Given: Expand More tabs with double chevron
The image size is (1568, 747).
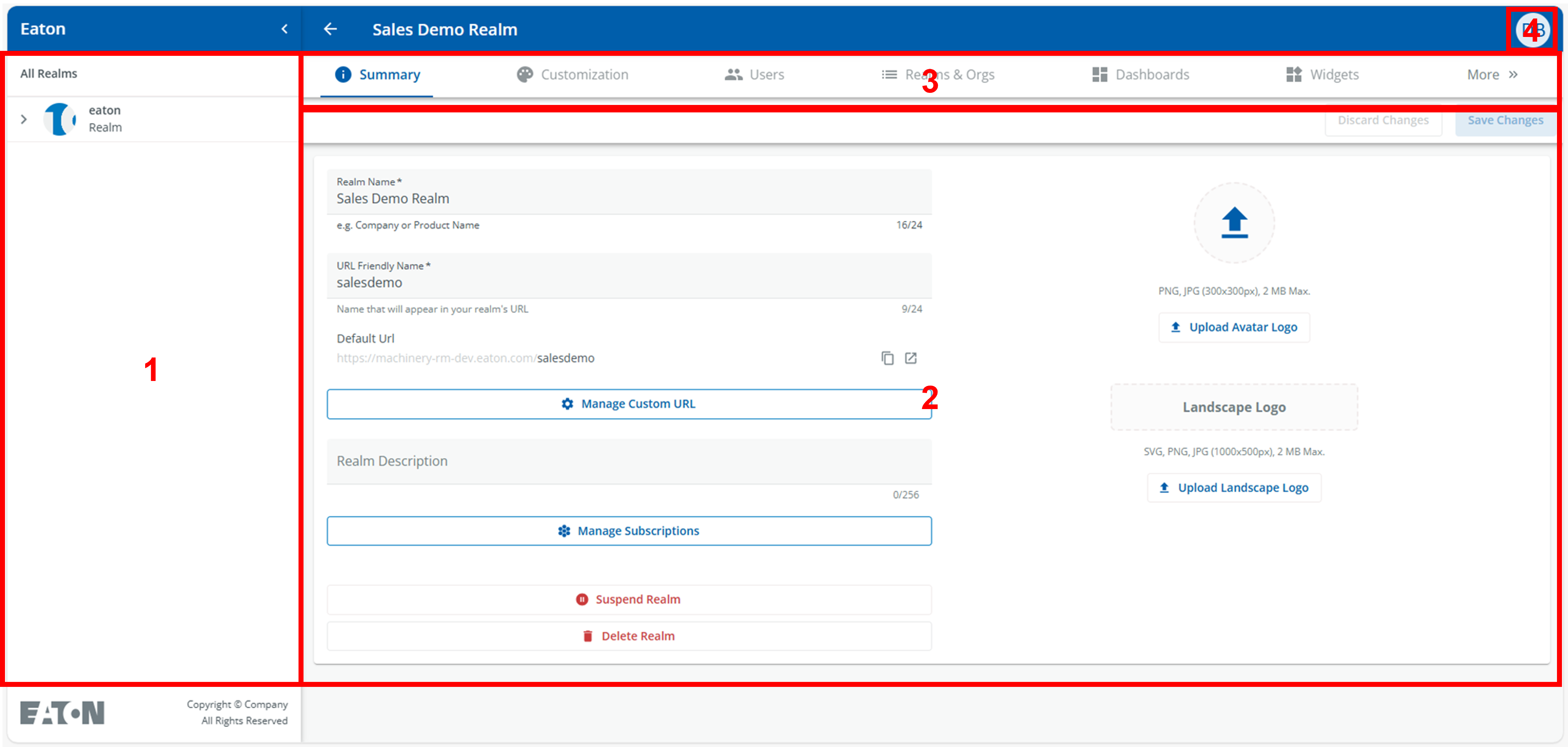Looking at the screenshot, I should click(1493, 75).
